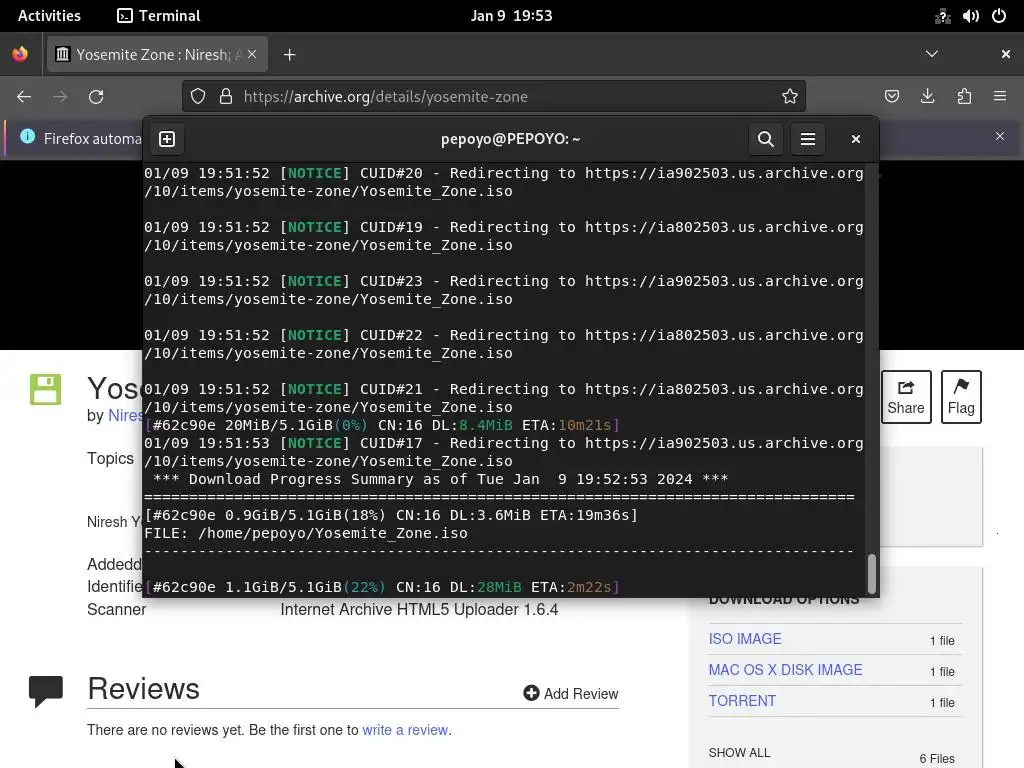
Task: Click the volume speaker icon
Action: (970, 16)
